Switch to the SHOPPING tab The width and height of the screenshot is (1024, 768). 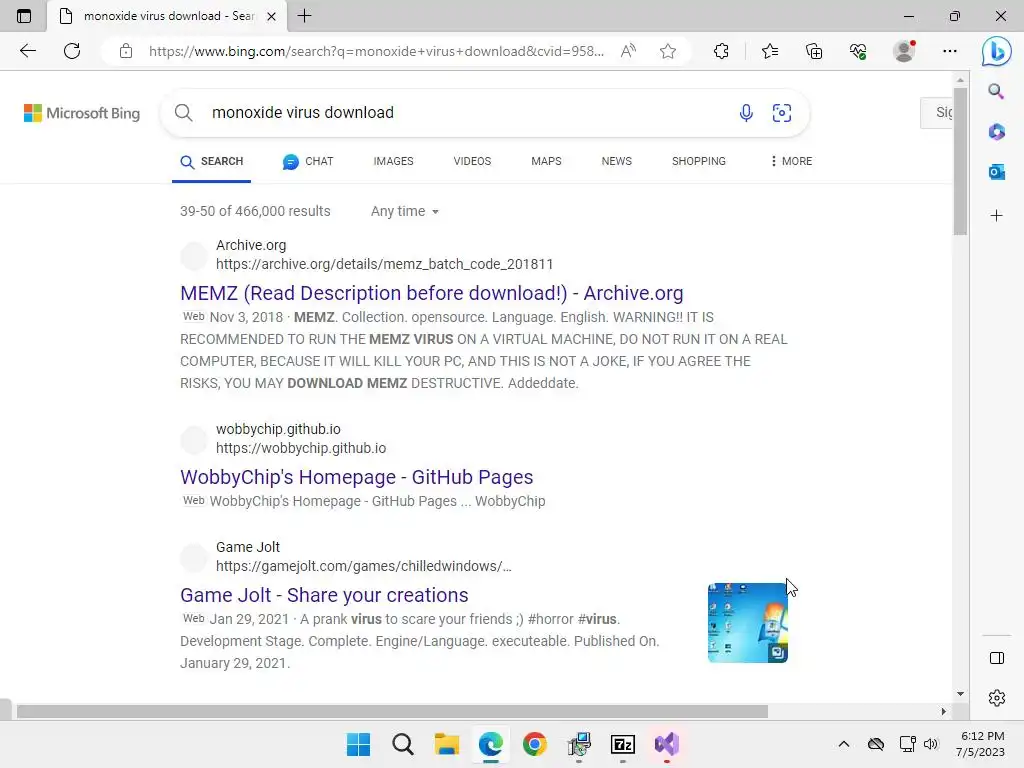(699, 161)
